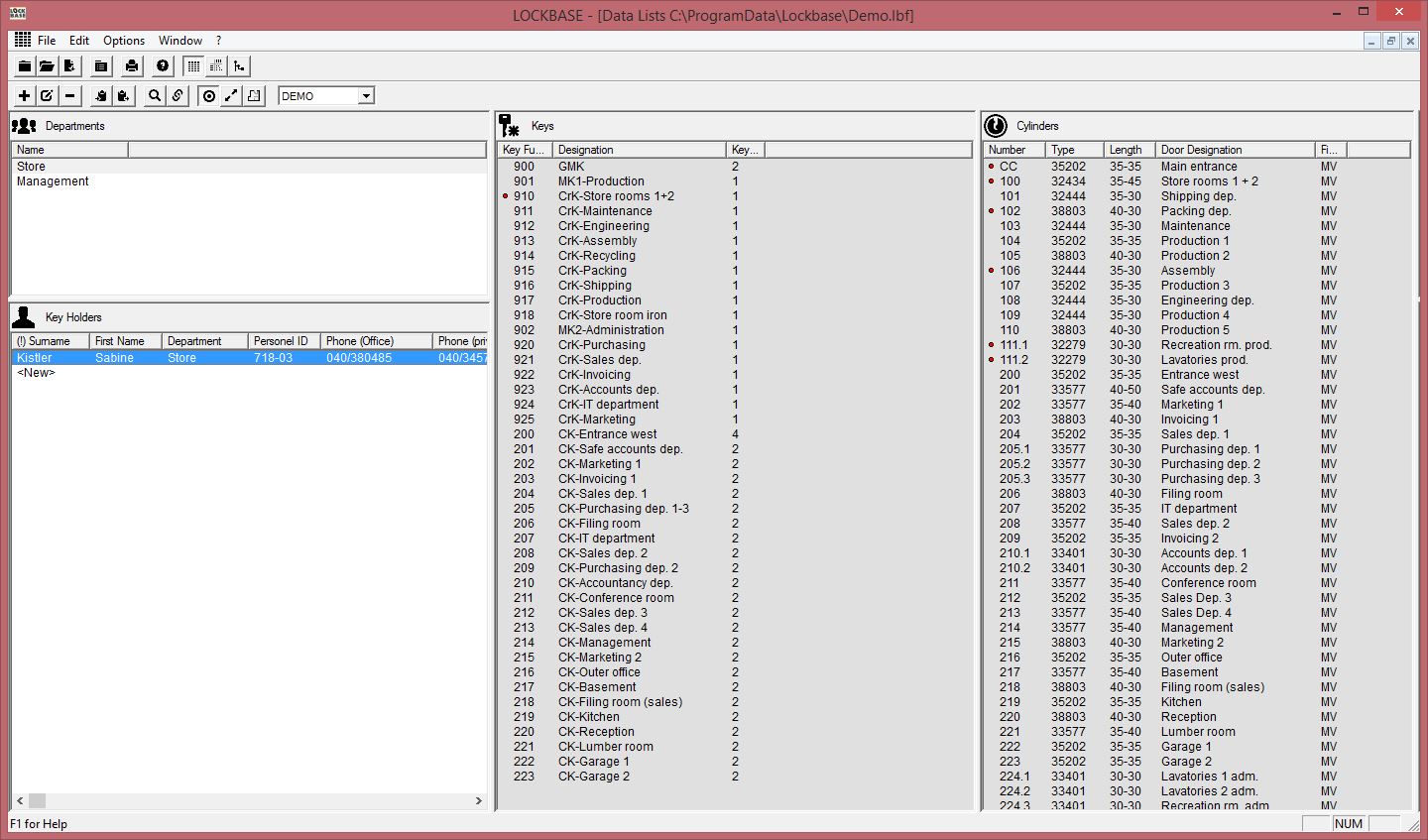Select the Lumber room cylinder row

click(1197, 732)
